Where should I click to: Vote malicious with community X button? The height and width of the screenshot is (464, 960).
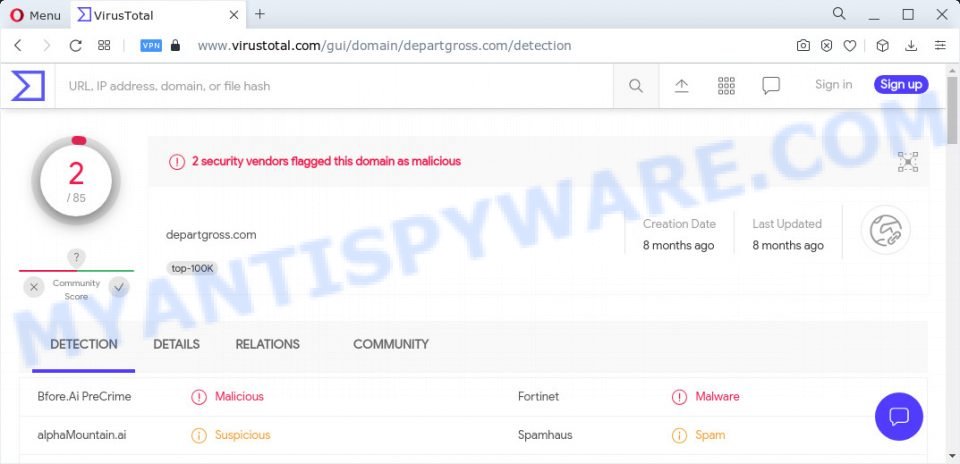(x=34, y=286)
